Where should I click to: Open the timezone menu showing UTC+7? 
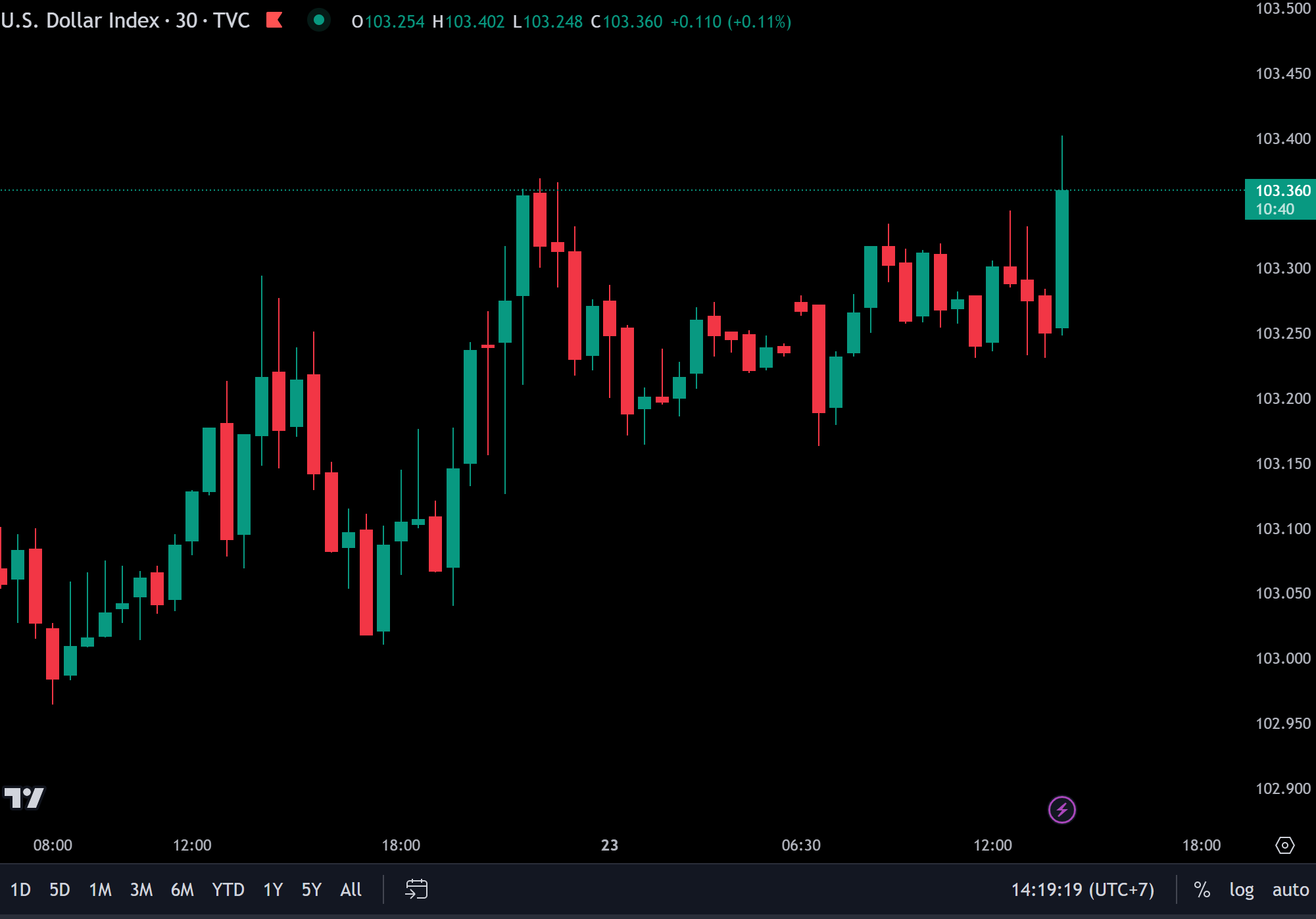[1082, 889]
